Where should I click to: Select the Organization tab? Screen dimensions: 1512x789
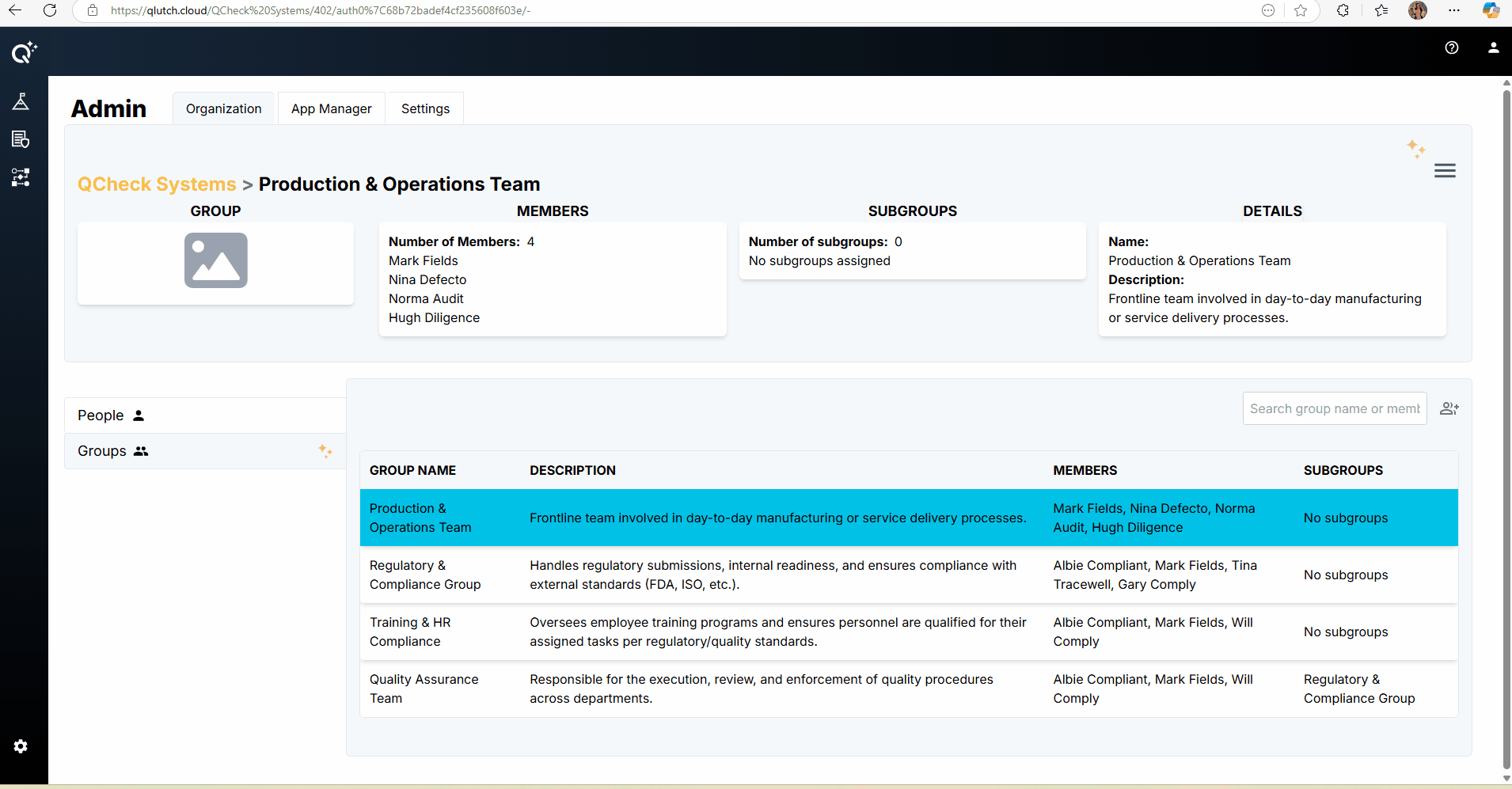click(223, 108)
